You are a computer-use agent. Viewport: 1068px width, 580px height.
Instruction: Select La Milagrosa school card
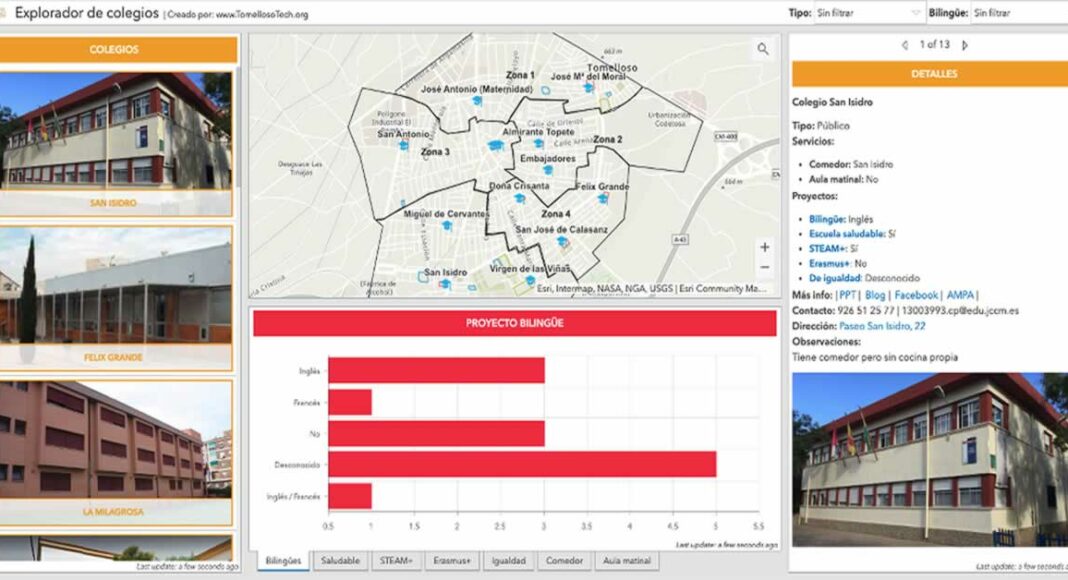click(118, 446)
